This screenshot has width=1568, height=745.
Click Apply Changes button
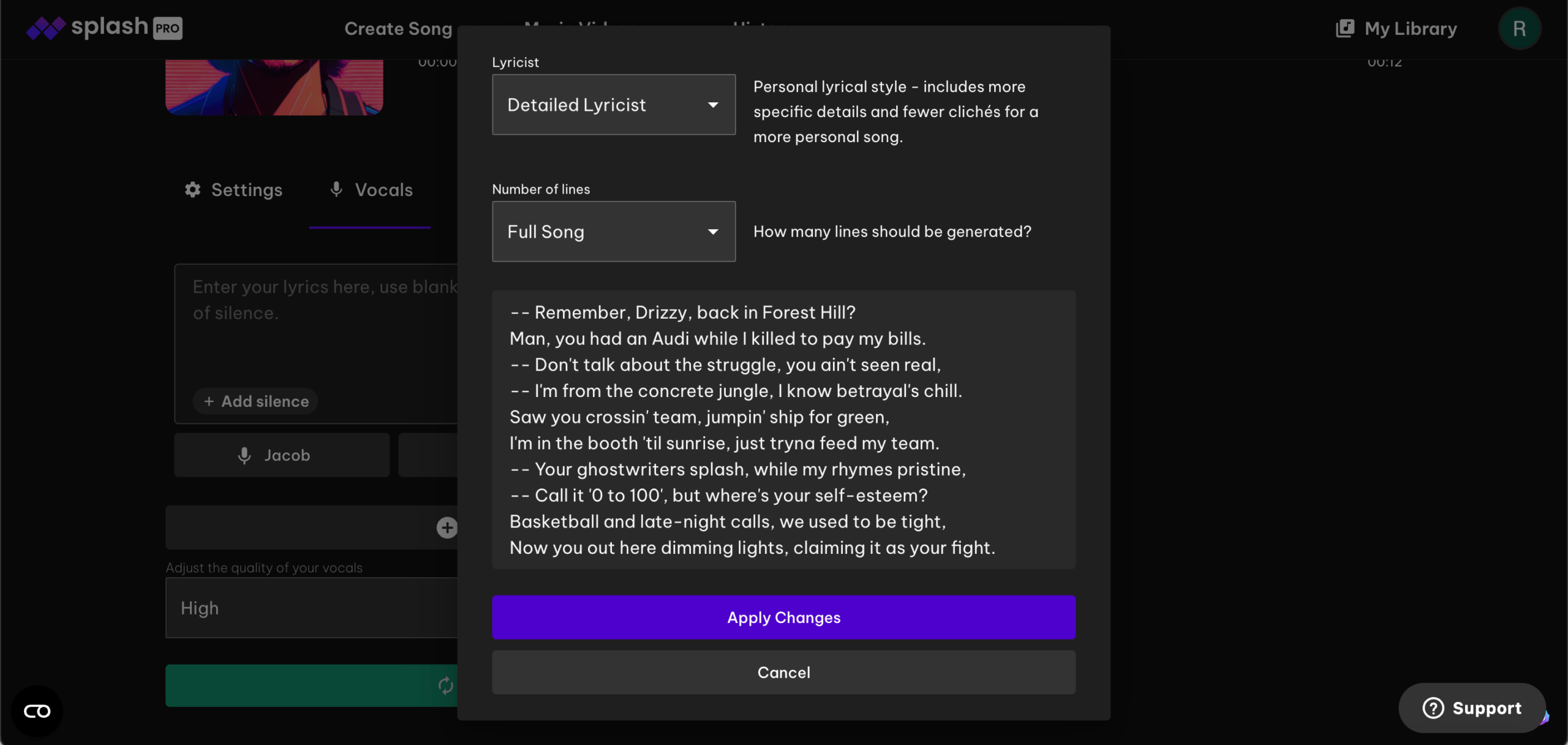point(783,618)
